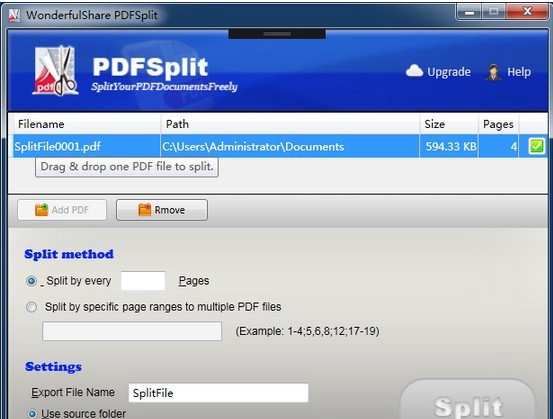Open Help via the person icon

(493, 72)
